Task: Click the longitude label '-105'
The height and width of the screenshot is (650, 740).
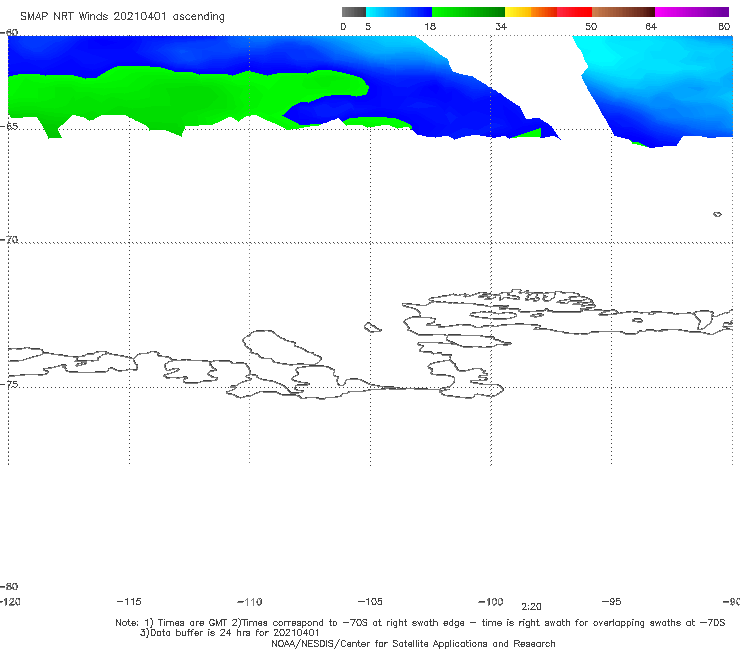Action: (370, 601)
